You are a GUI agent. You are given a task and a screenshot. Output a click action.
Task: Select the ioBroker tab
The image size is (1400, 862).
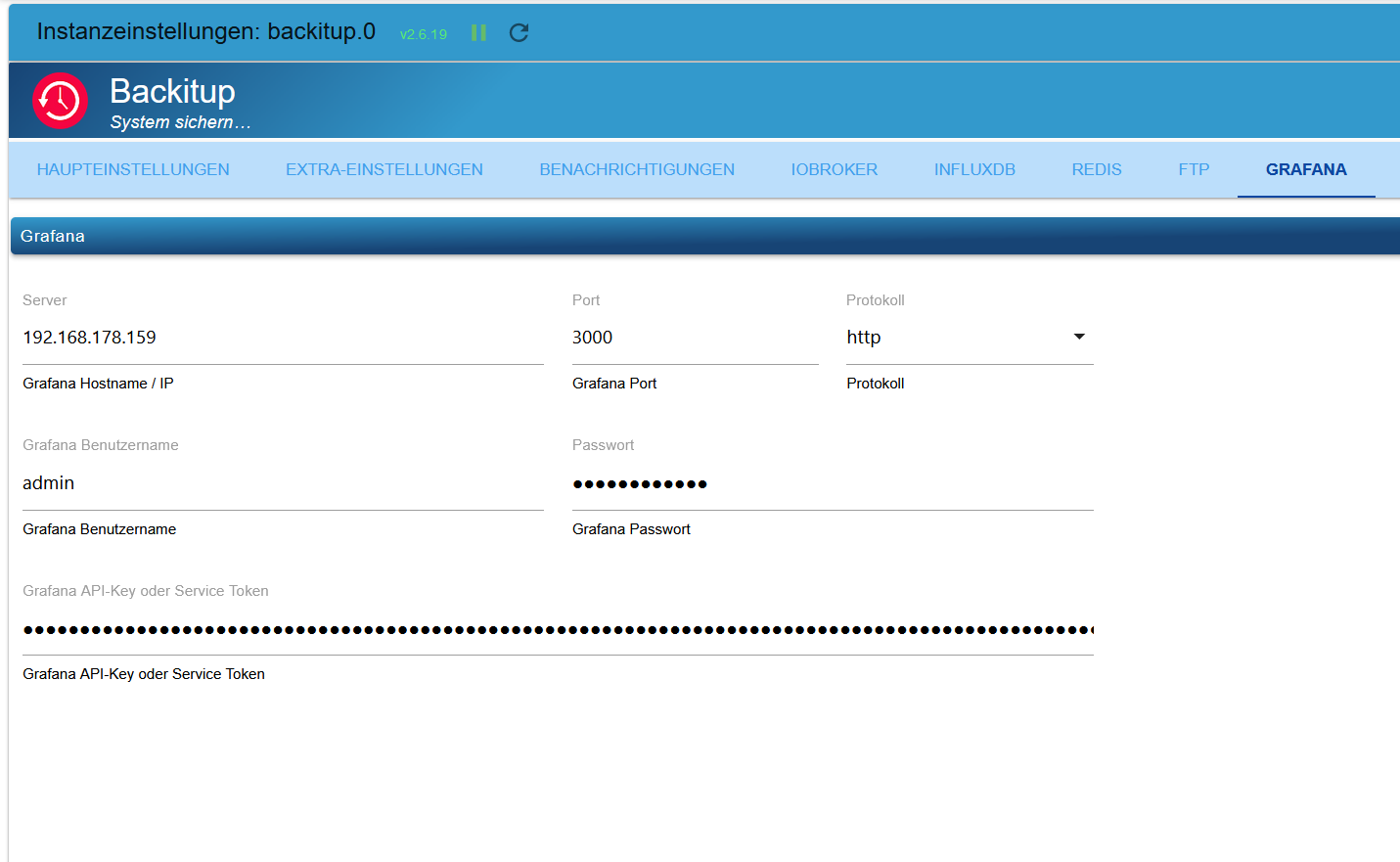click(x=835, y=169)
